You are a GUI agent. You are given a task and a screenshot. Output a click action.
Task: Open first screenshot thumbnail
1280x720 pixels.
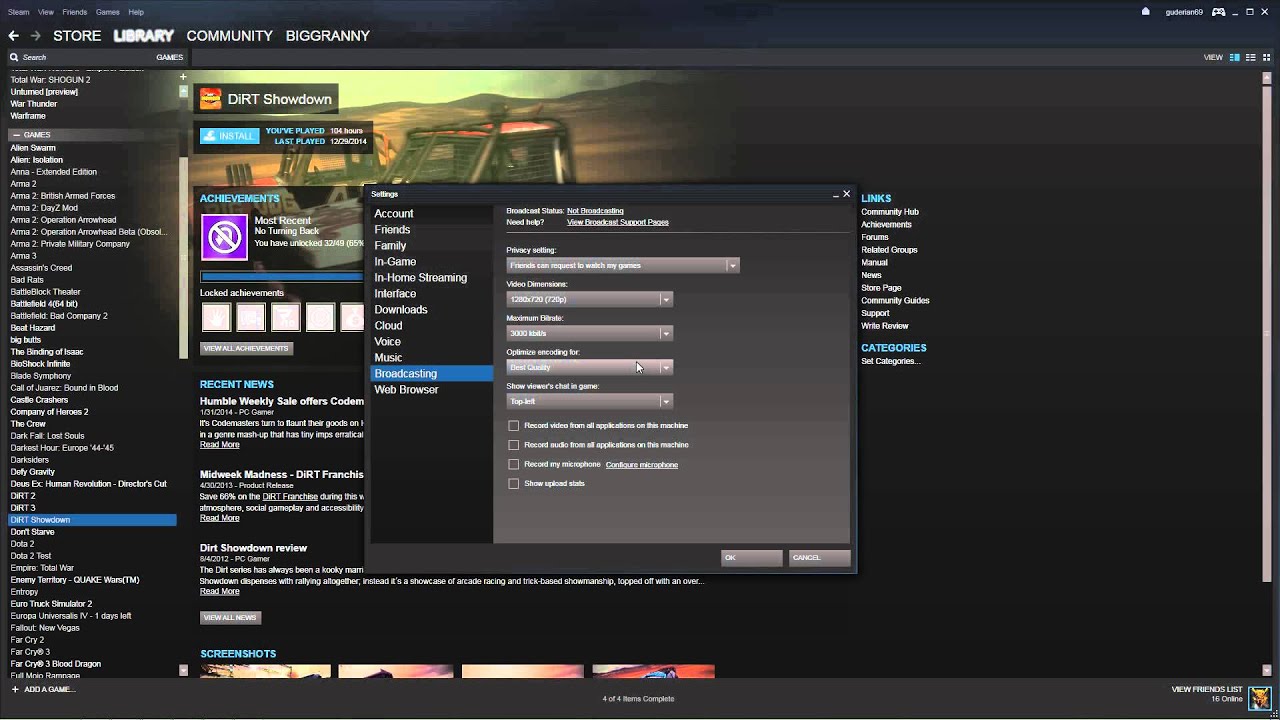tap(265, 671)
